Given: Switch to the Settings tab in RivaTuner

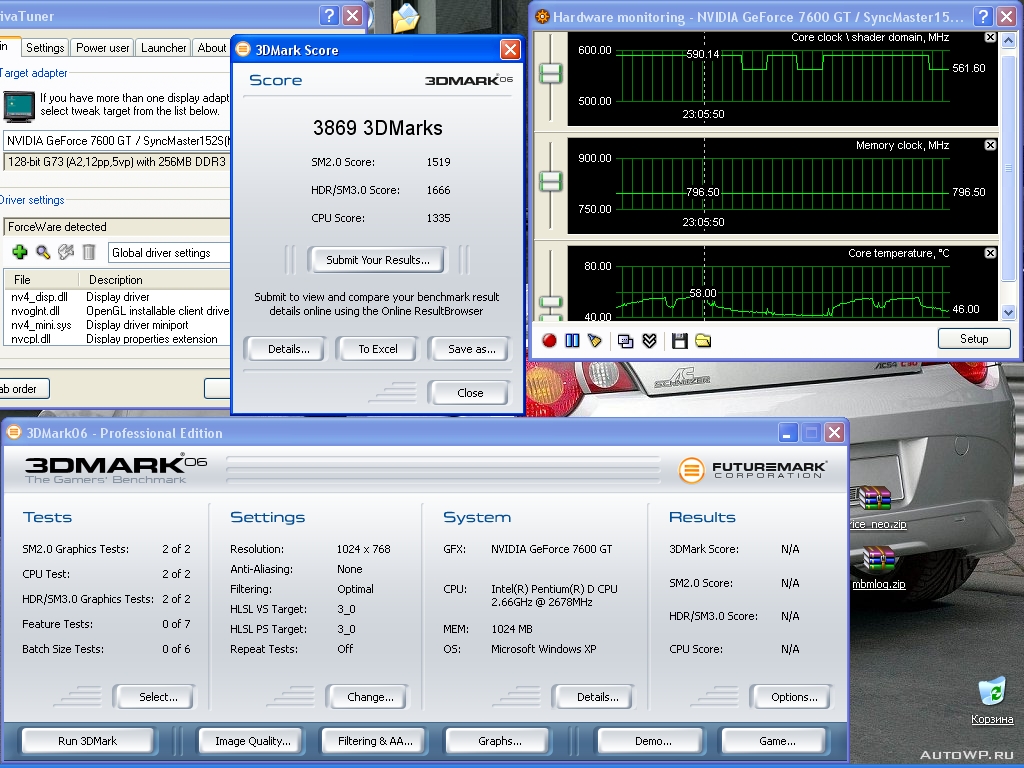Looking at the screenshot, I should coord(45,48).
